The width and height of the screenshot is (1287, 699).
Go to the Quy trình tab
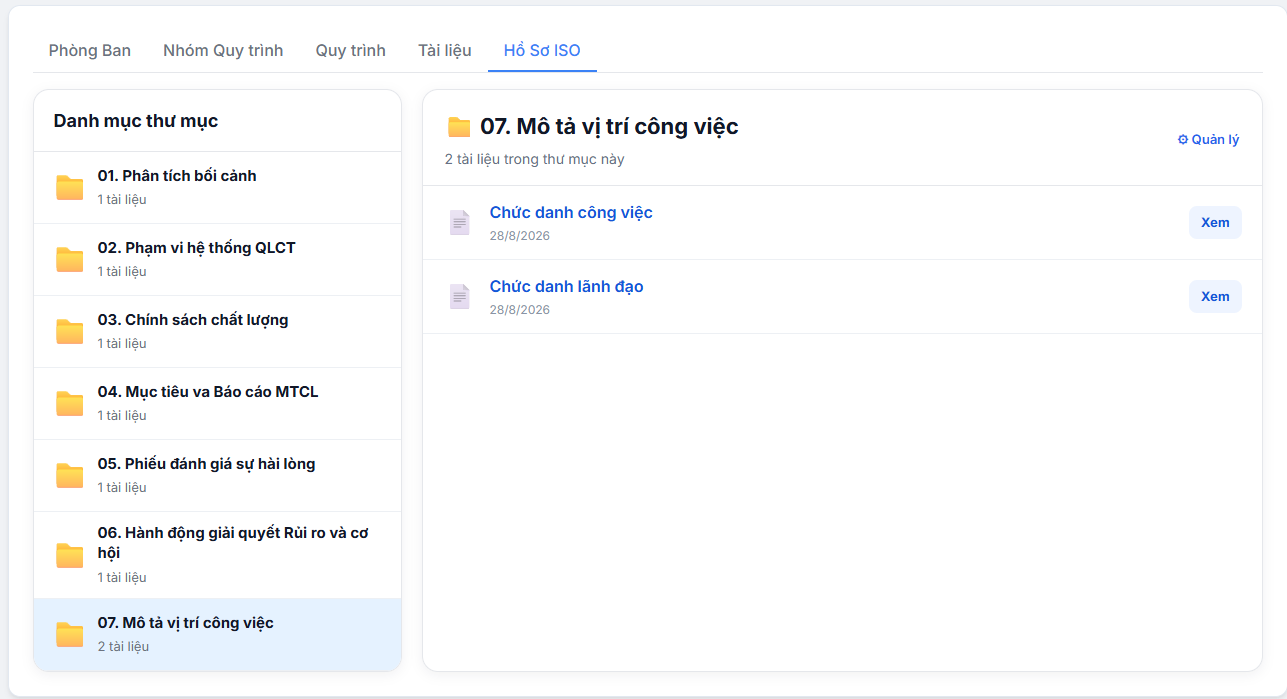click(351, 50)
